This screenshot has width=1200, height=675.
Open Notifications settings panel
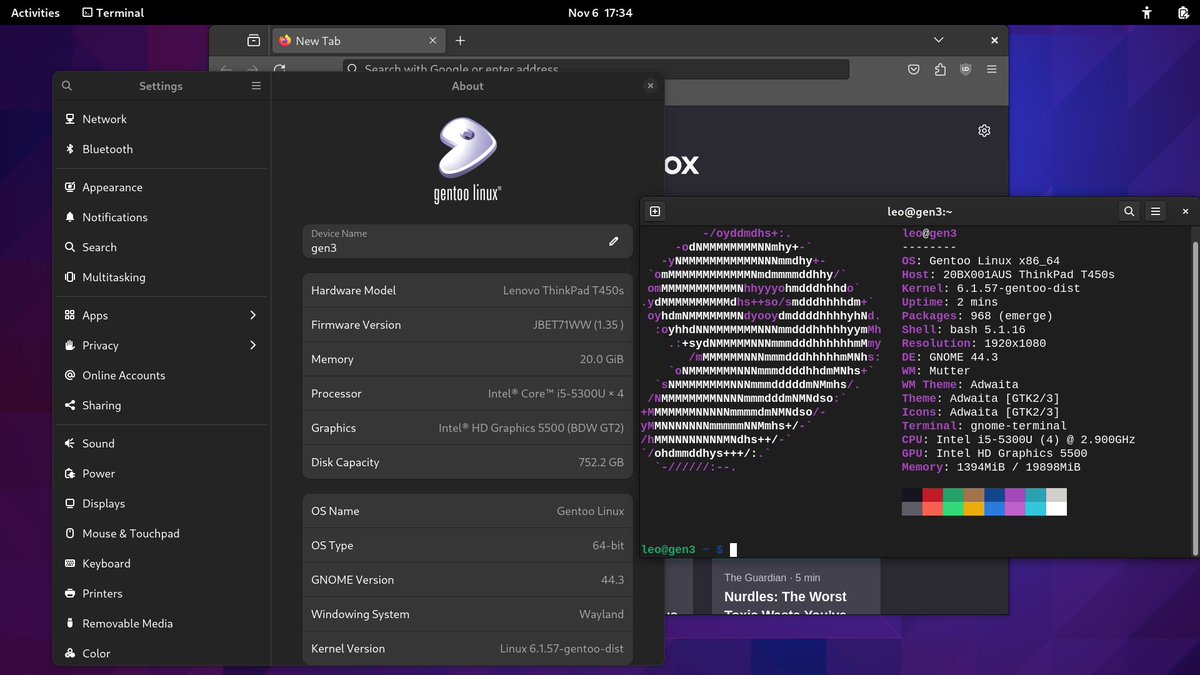[161, 217]
